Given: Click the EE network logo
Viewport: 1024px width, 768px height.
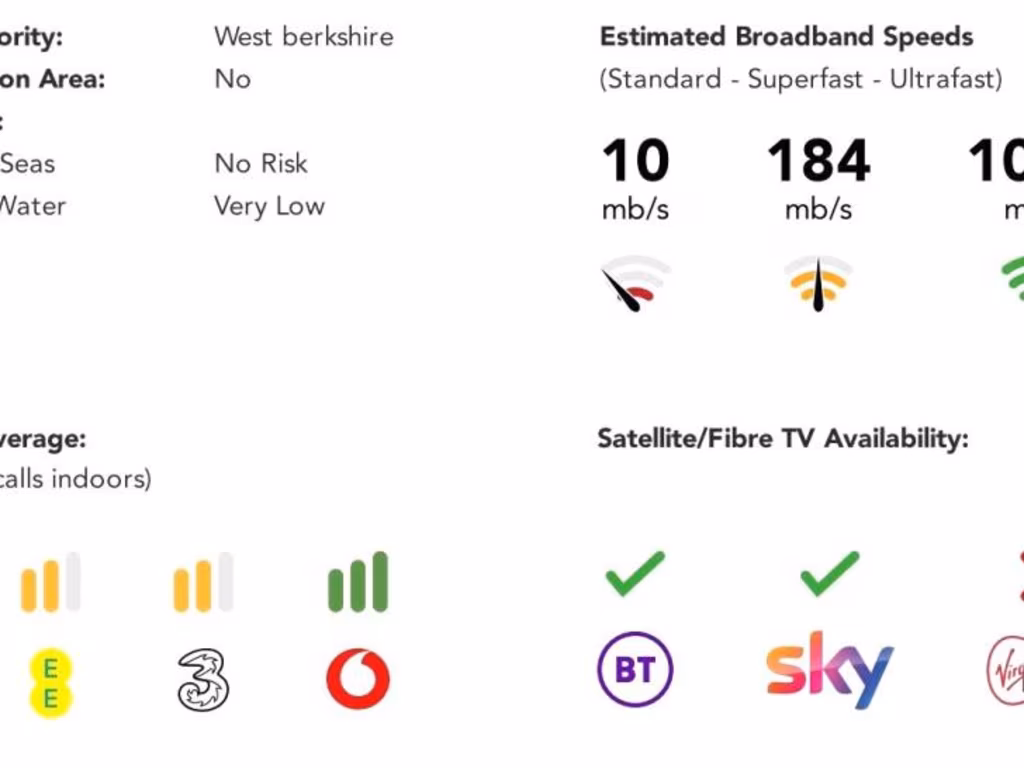Looking at the screenshot, I should (50, 682).
